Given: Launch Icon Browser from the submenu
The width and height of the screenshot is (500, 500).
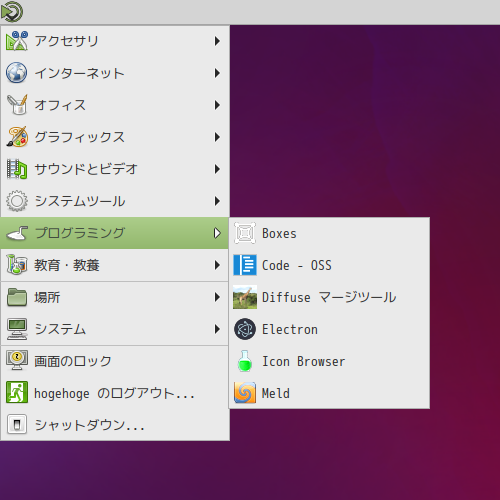Looking at the screenshot, I should [329, 361].
